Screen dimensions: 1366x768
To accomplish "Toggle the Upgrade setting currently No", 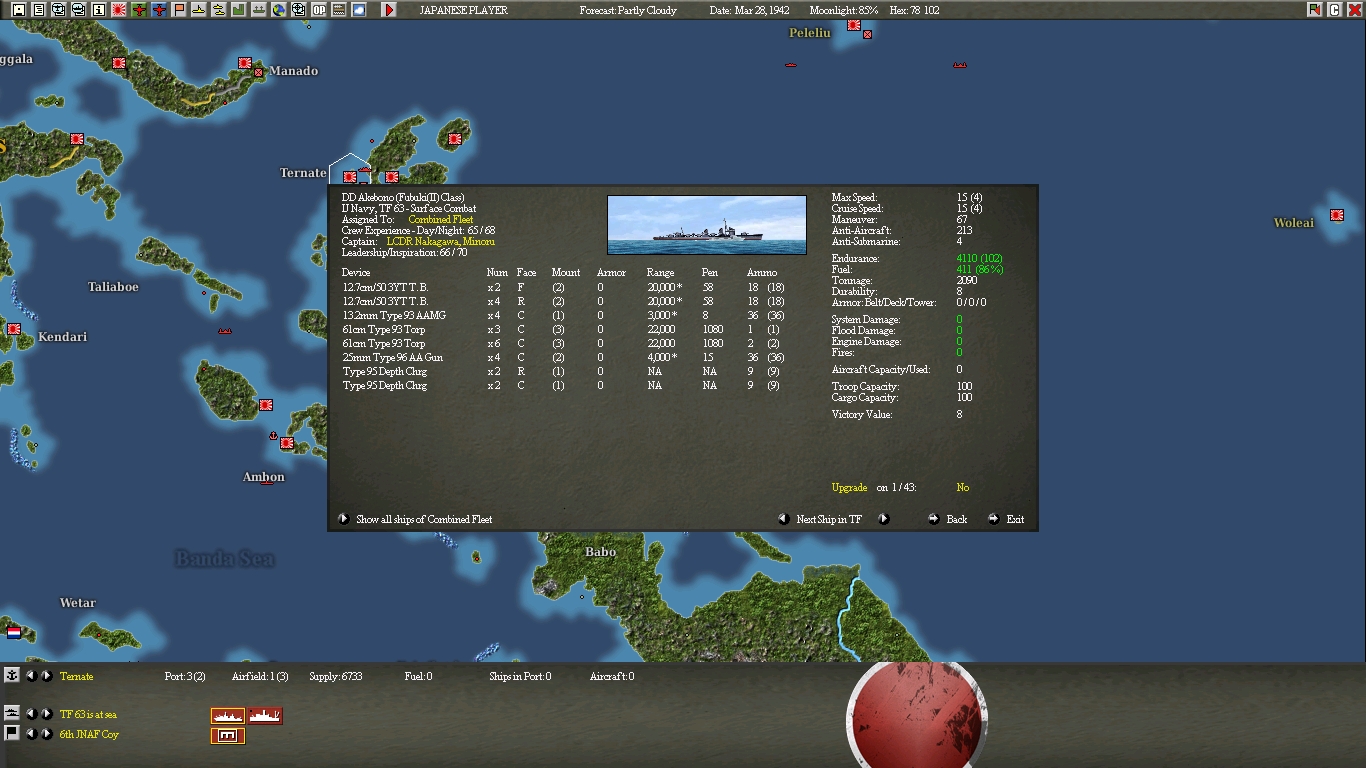I will click(962, 488).
